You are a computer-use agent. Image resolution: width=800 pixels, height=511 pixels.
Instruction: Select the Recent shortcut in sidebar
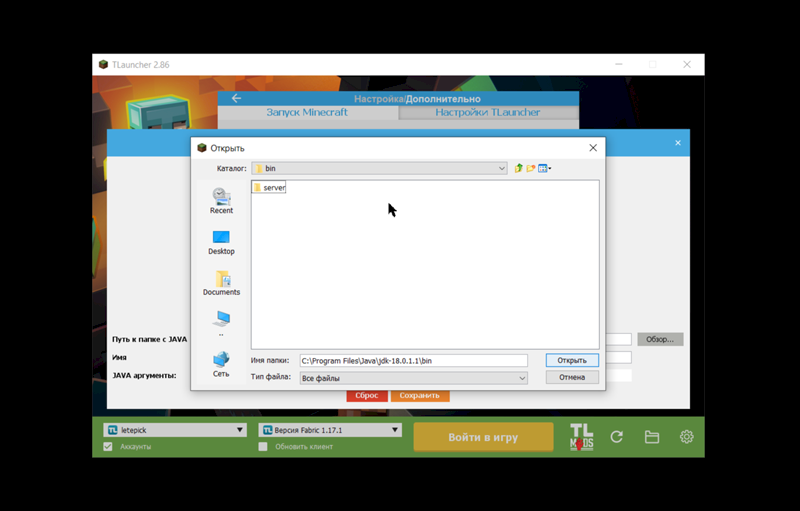click(221, 200)
